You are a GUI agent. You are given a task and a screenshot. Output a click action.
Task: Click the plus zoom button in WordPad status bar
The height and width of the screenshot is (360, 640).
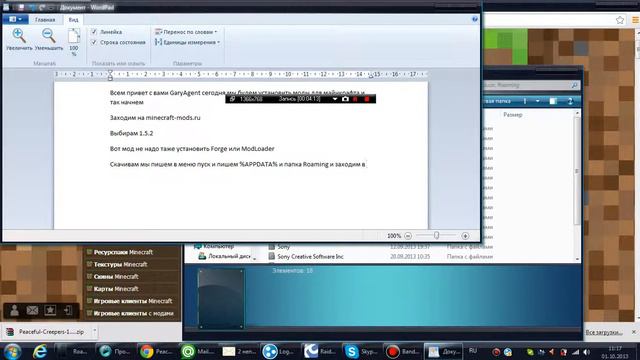coord(465,236)
